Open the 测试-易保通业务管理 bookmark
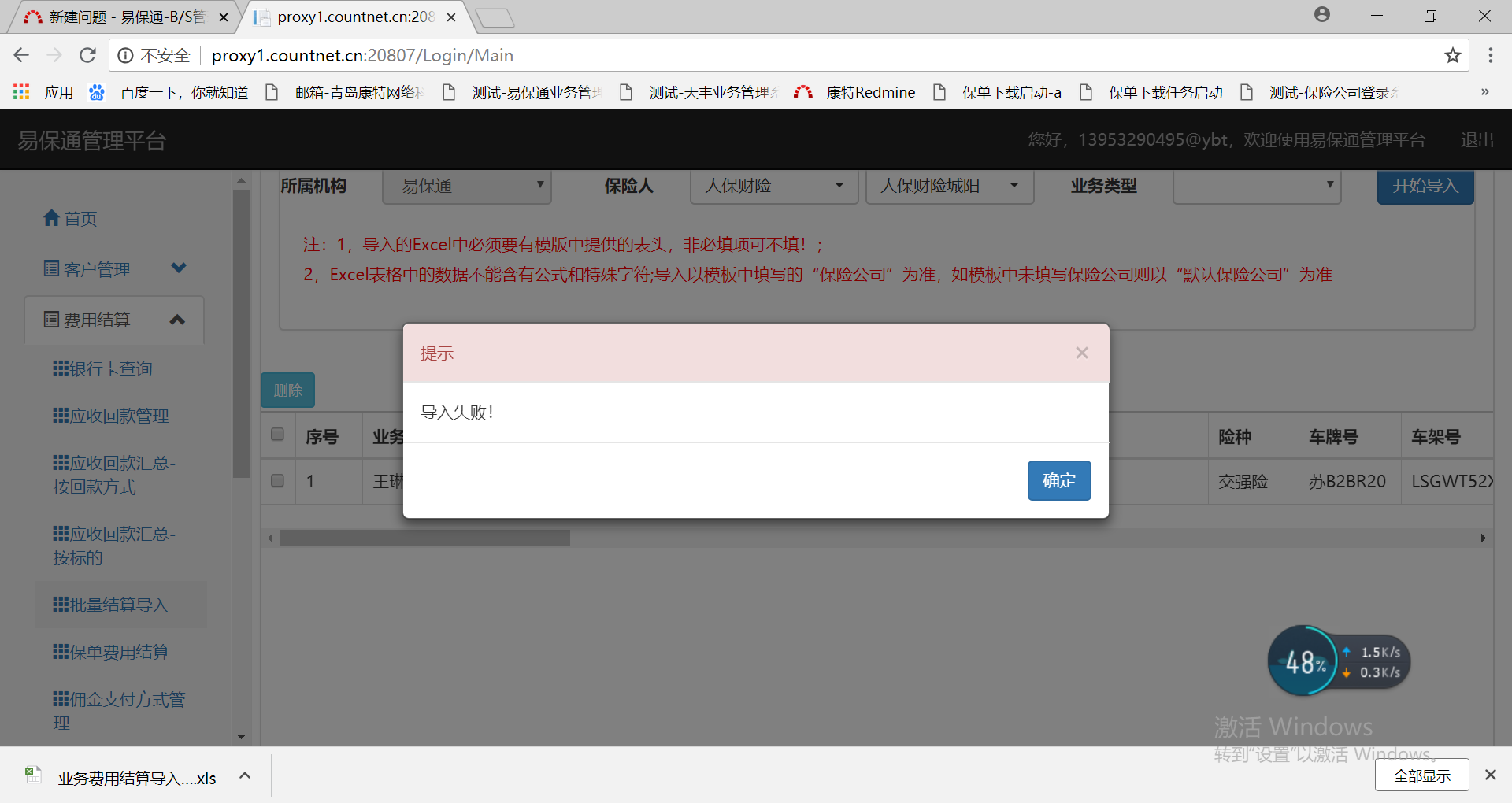 [x=522, y=93]
